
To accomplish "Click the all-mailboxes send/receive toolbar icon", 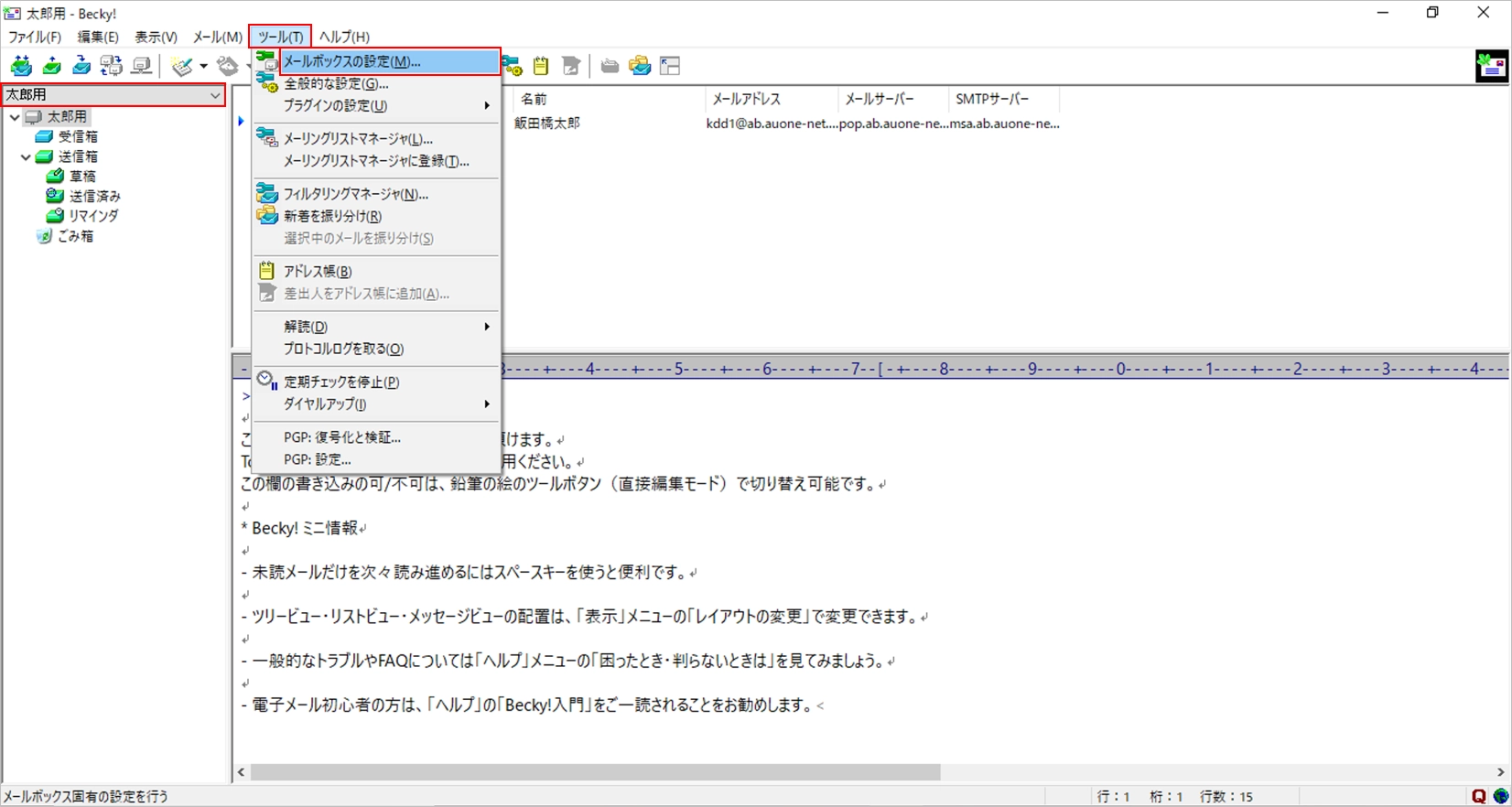I will coord(111,66).
